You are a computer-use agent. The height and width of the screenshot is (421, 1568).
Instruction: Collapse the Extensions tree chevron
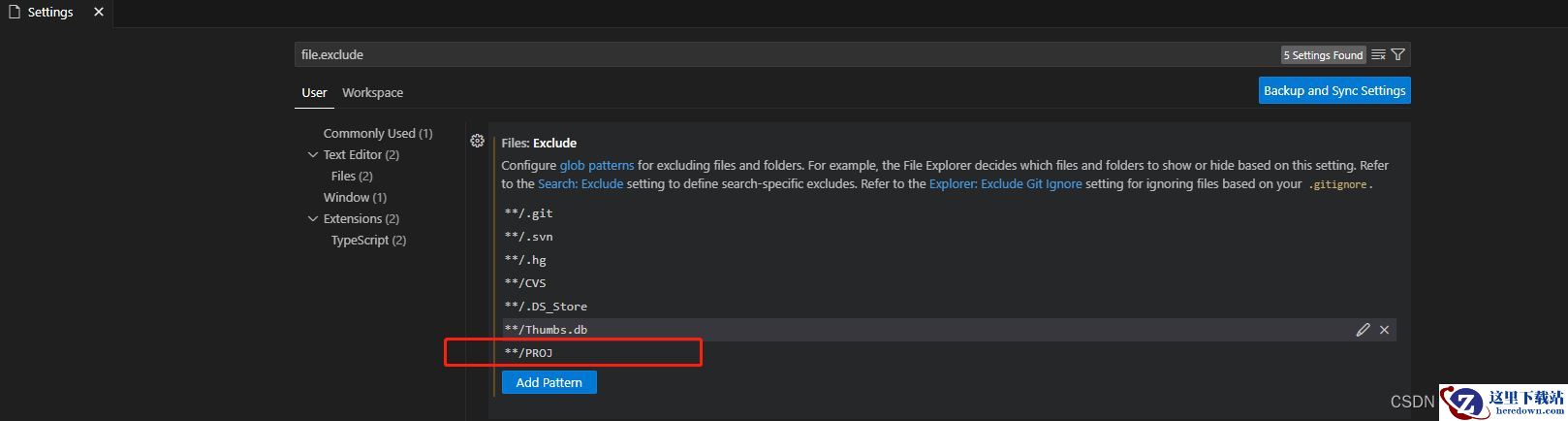point(313,218)
